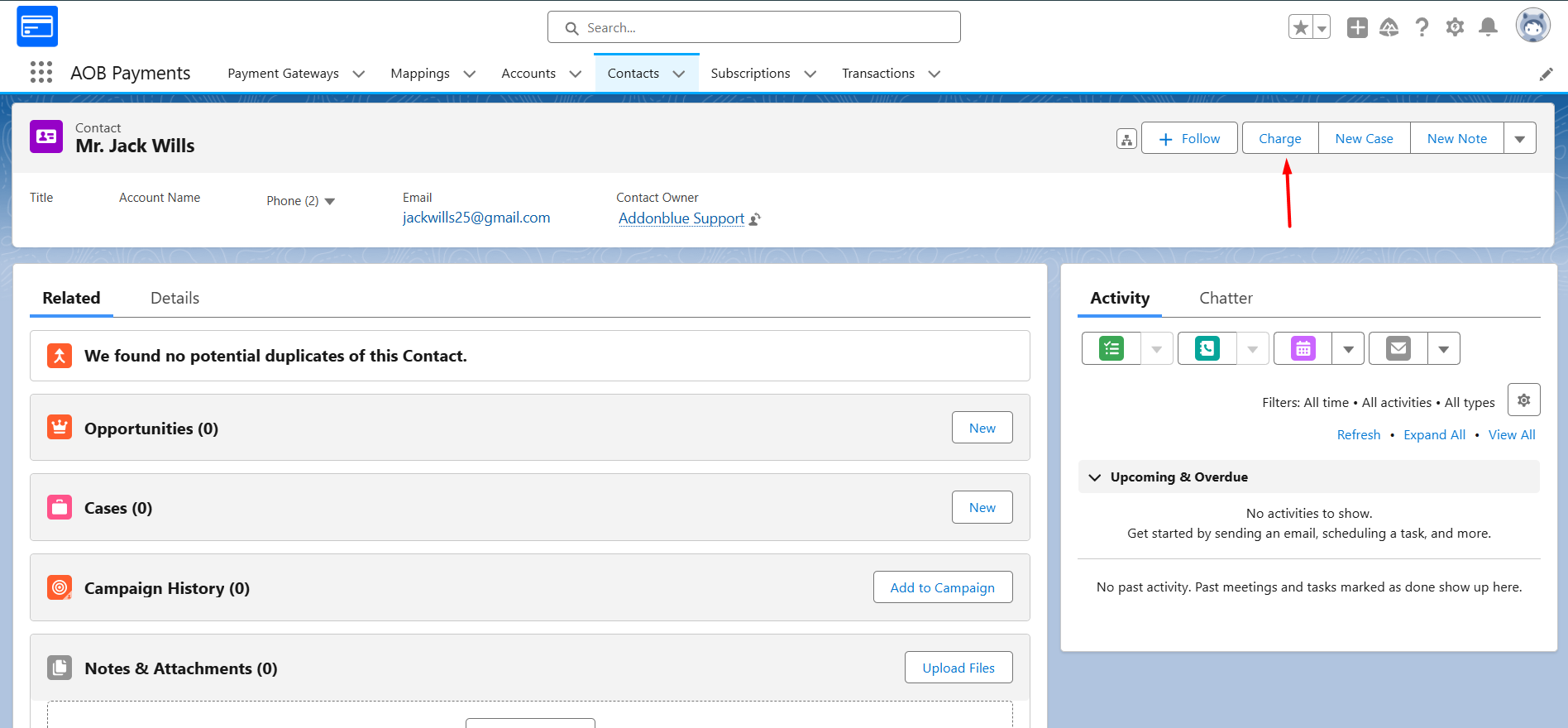Screen dimensions: 1568x728
Task: Click New Case button
Action: pyautogui.click(x=1365, y=139)
